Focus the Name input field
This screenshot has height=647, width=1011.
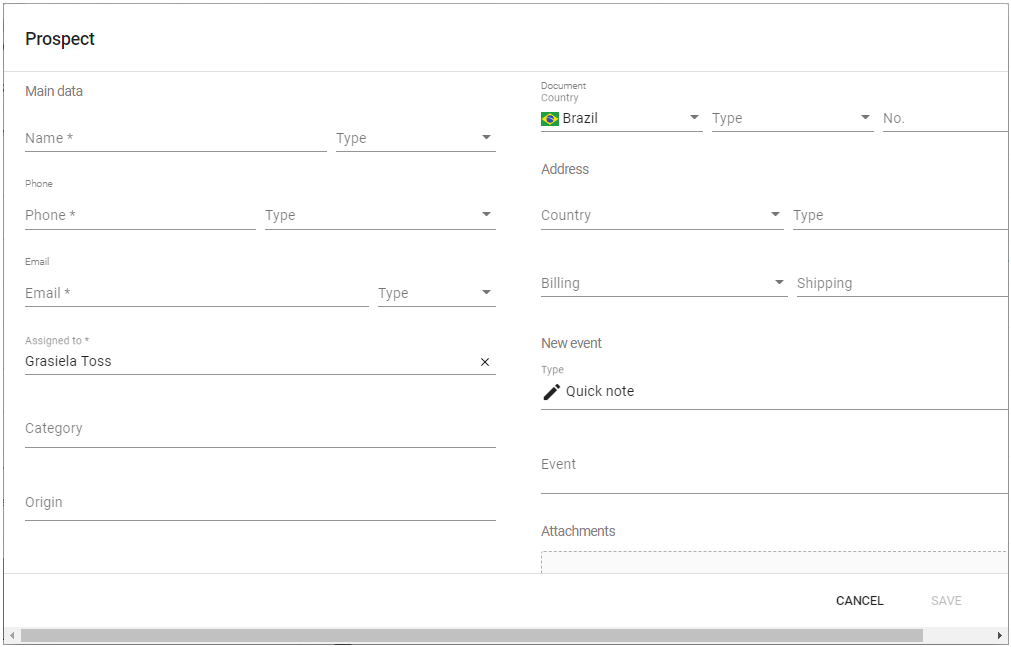175,138
